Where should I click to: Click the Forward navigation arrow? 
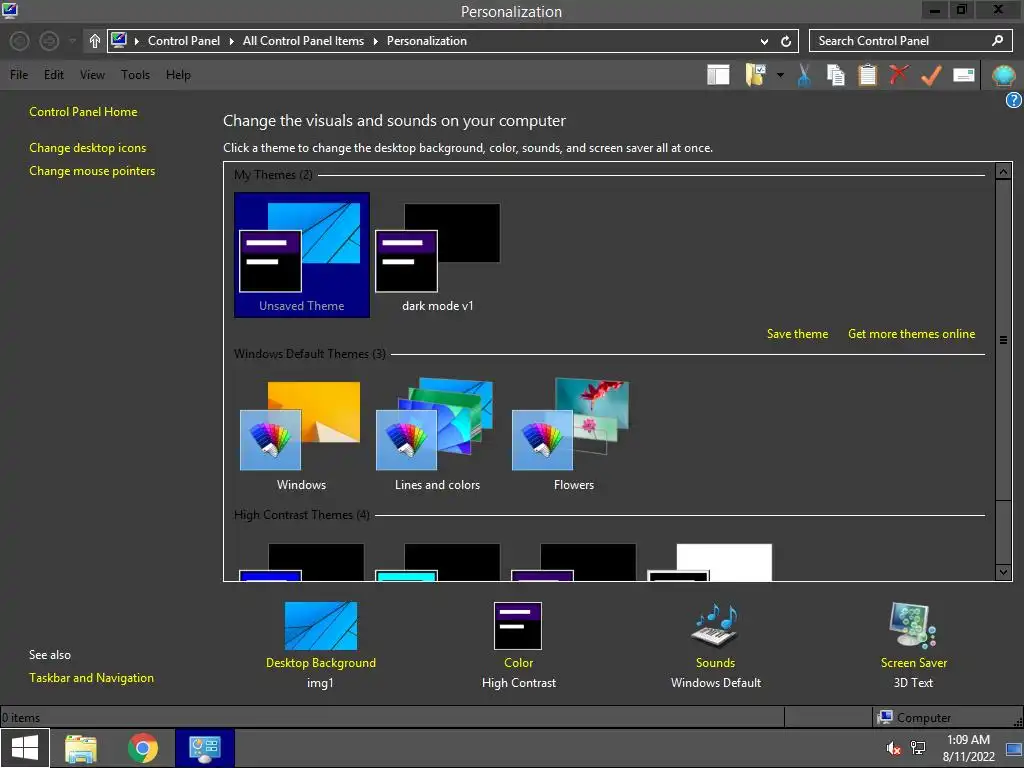49,41
